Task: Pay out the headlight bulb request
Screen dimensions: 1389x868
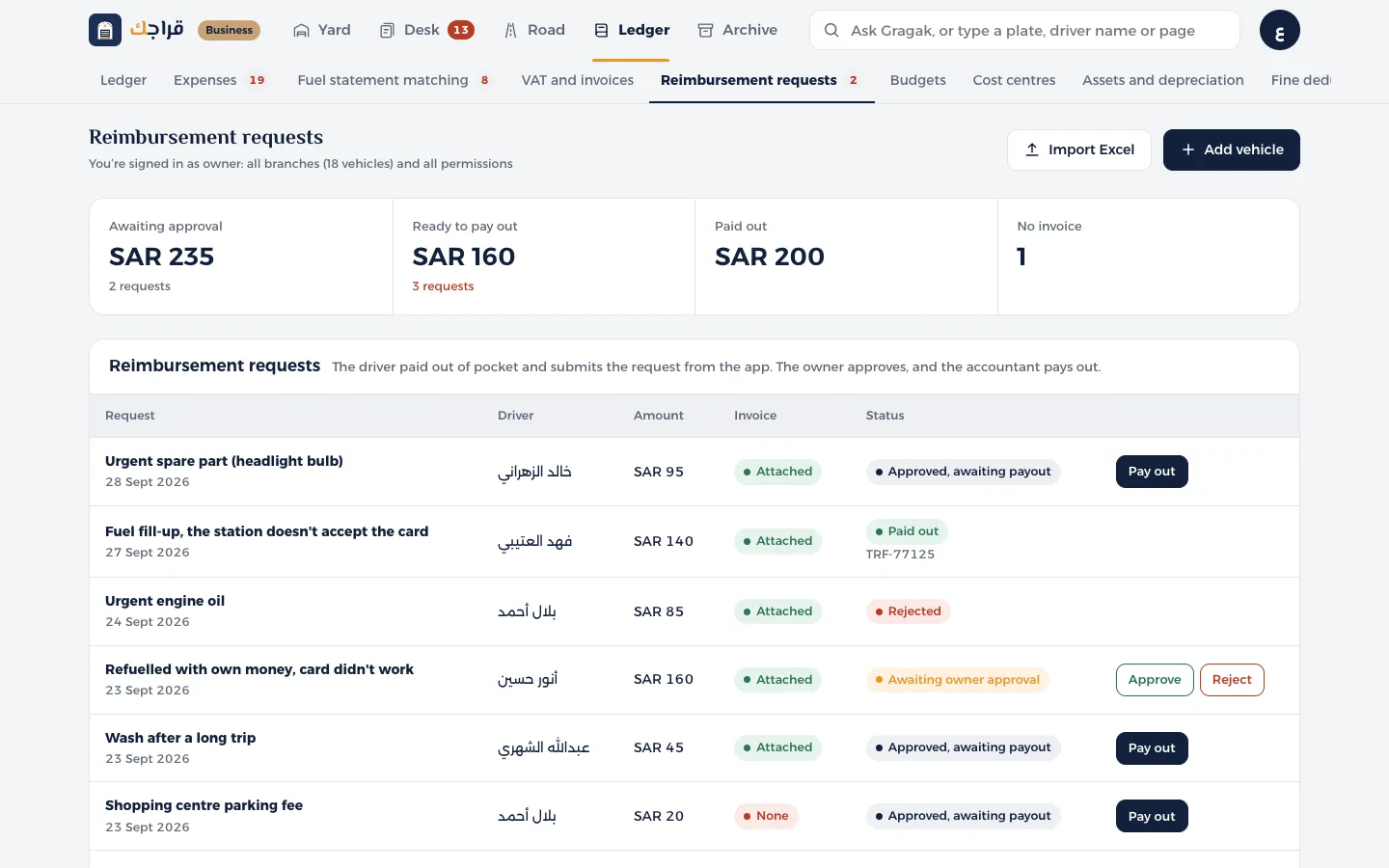Action: 1152,472
